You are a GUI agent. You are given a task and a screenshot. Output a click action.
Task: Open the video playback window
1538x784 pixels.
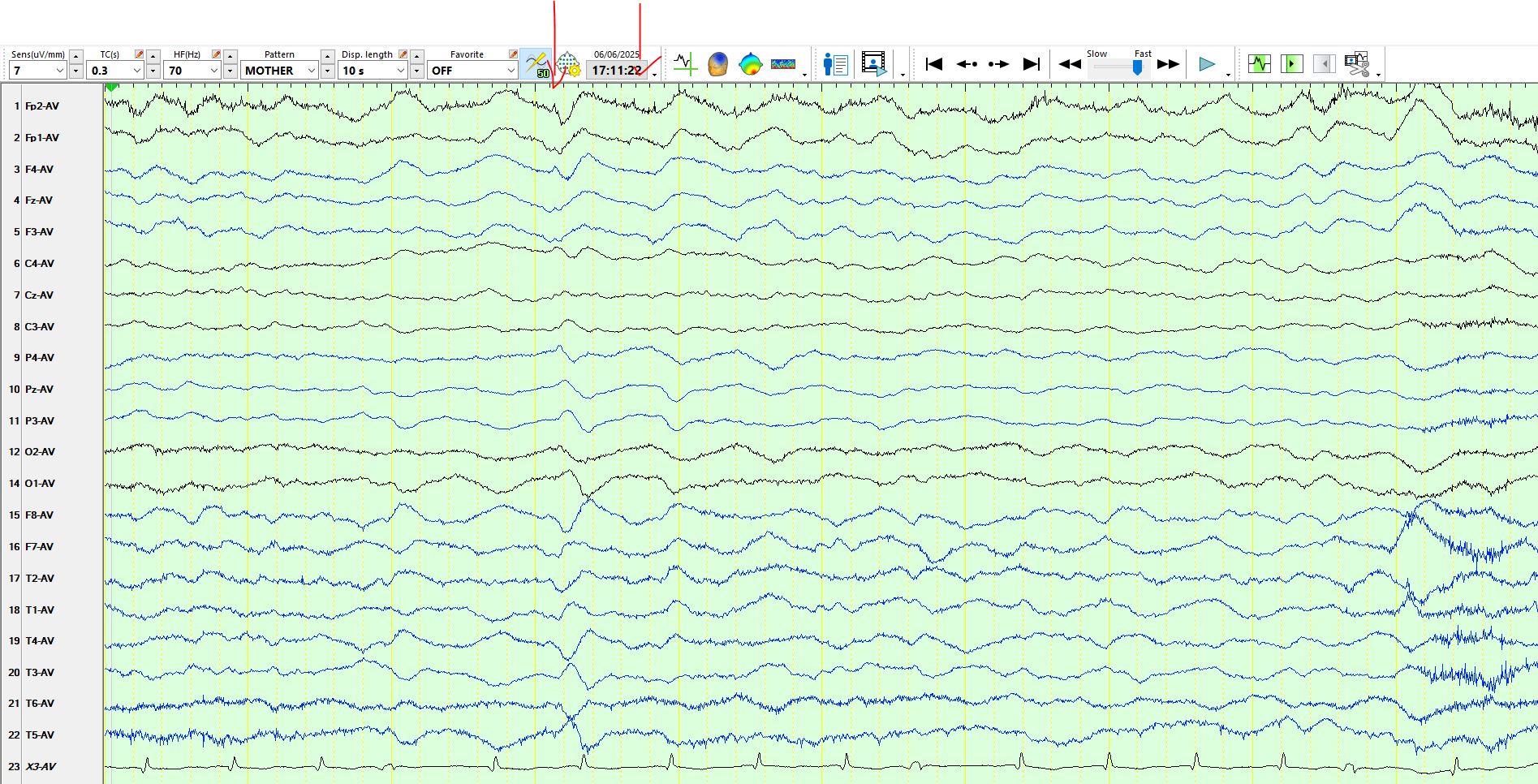click(874, 64)
